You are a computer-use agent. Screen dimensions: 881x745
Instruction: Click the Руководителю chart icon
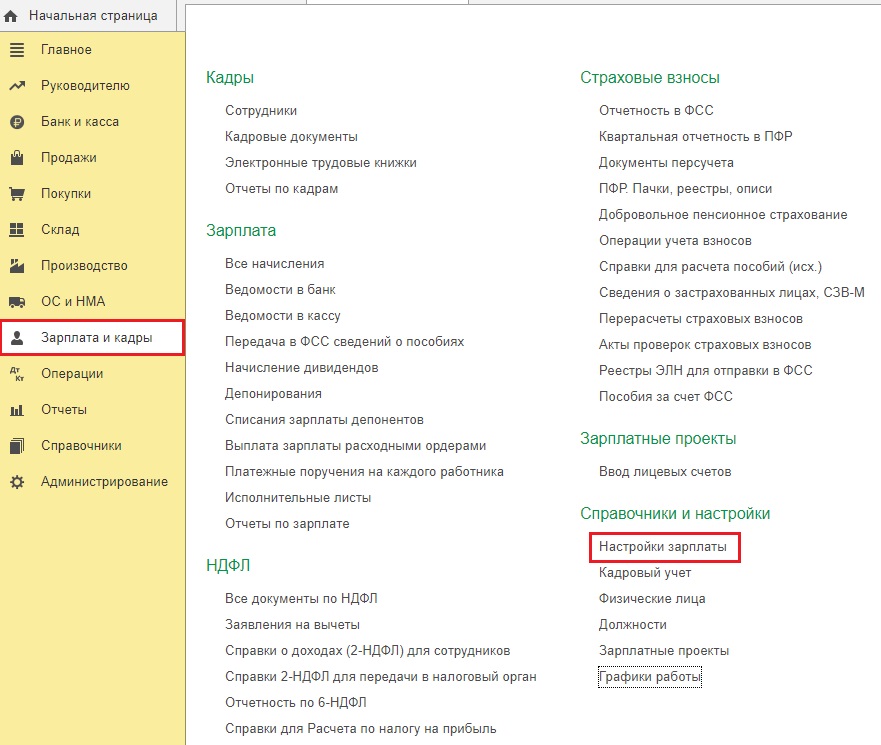[17, 86]
